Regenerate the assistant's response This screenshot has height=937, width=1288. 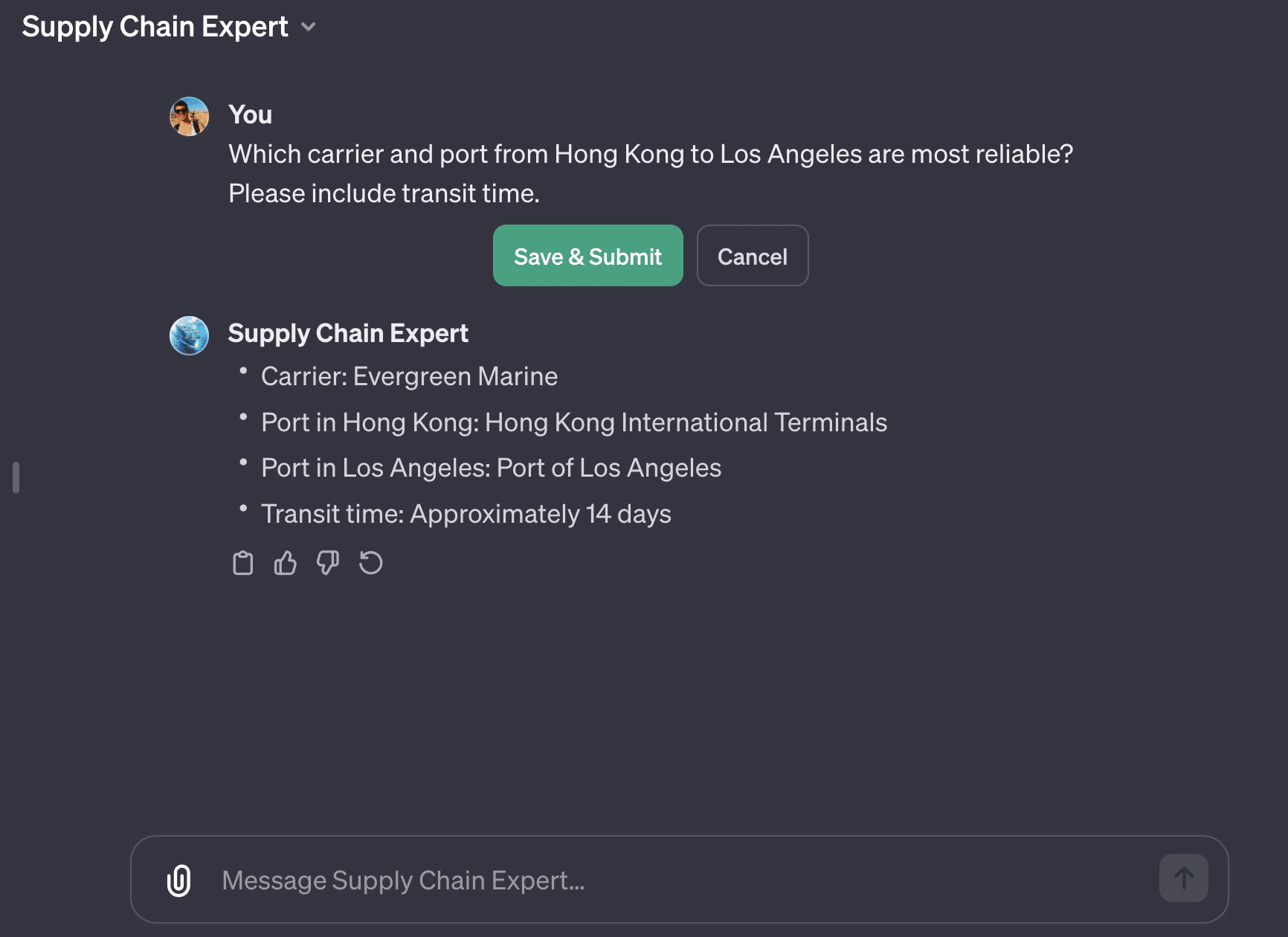pos(370,563)
